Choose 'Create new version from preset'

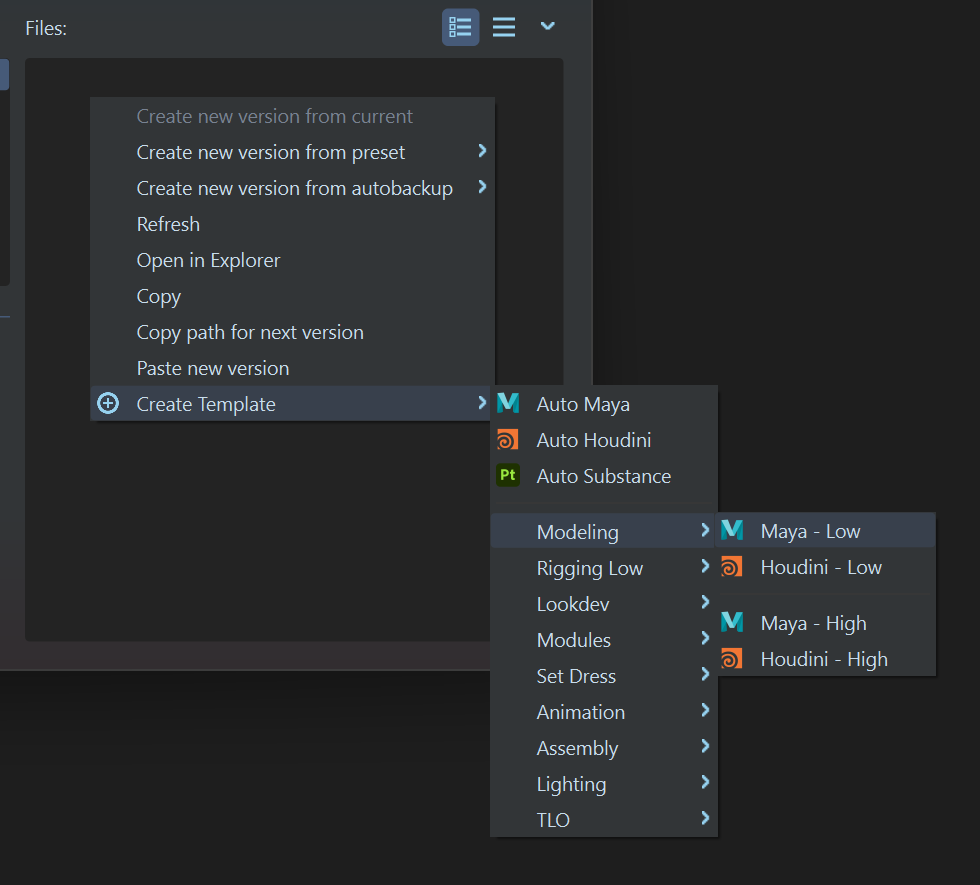(x=292, y=152)
